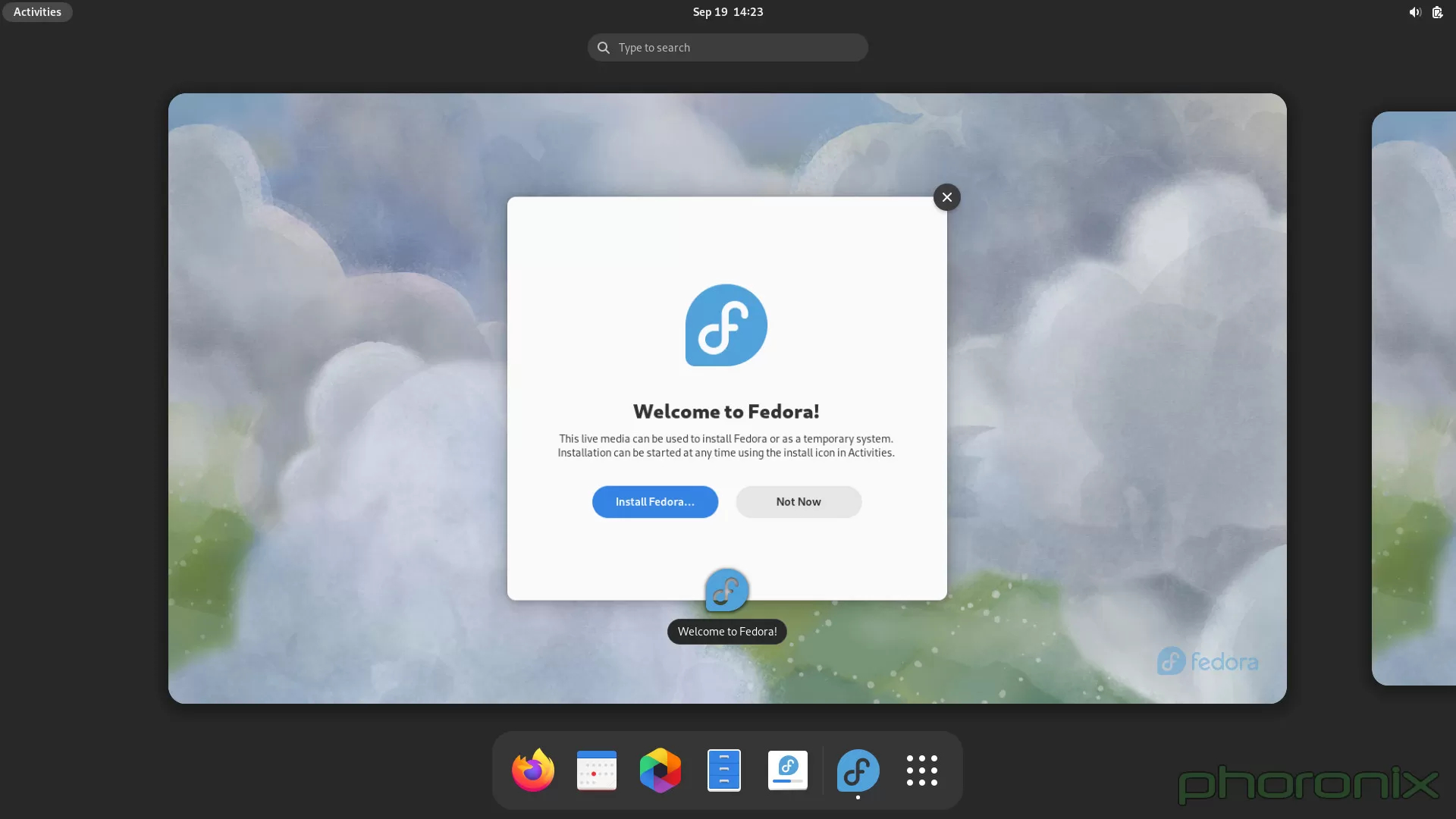
Task: Click the search magnifier icon
Action: [x=604, y=48]
